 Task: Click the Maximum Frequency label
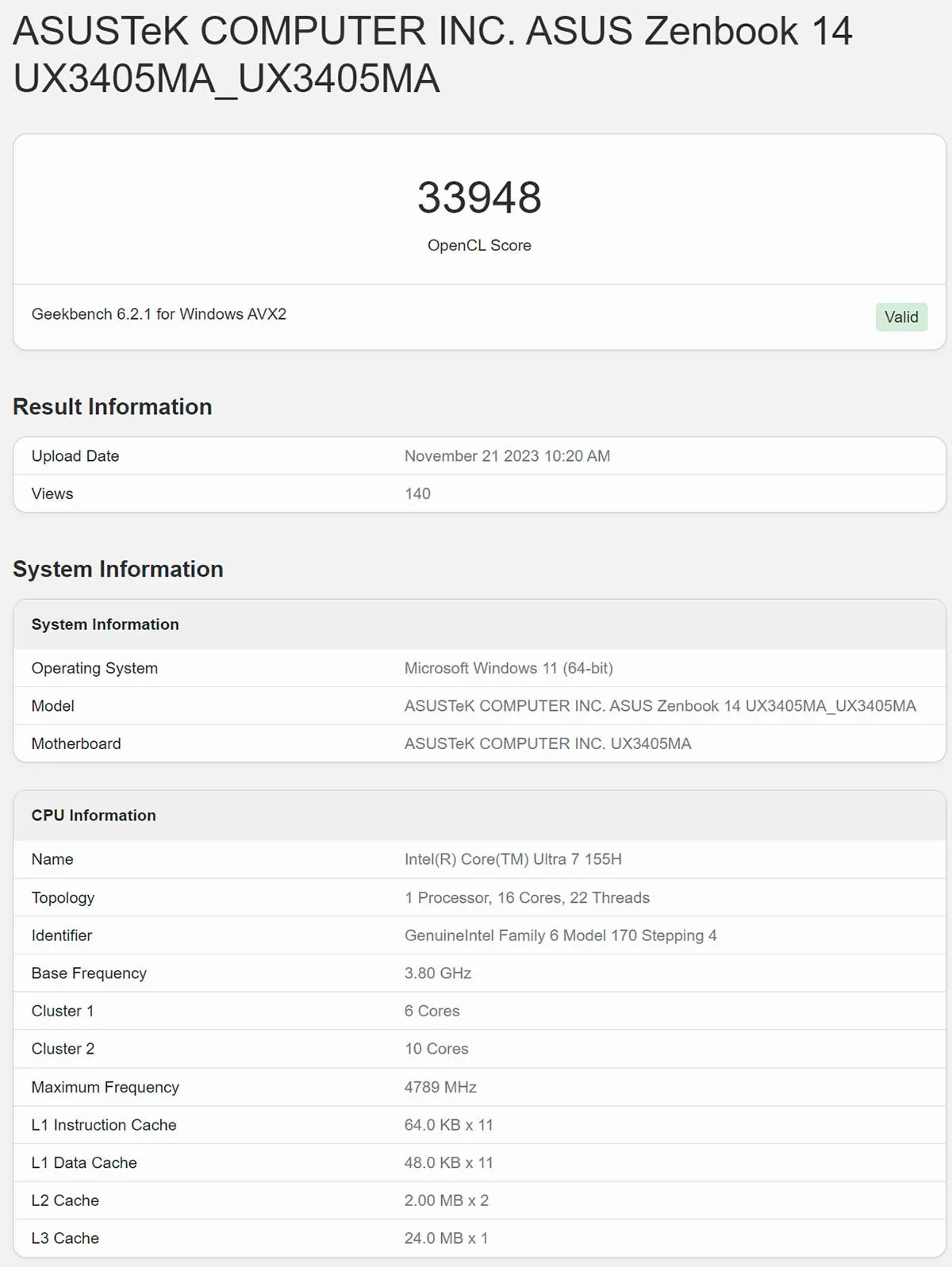click(x=106, y=1087)
